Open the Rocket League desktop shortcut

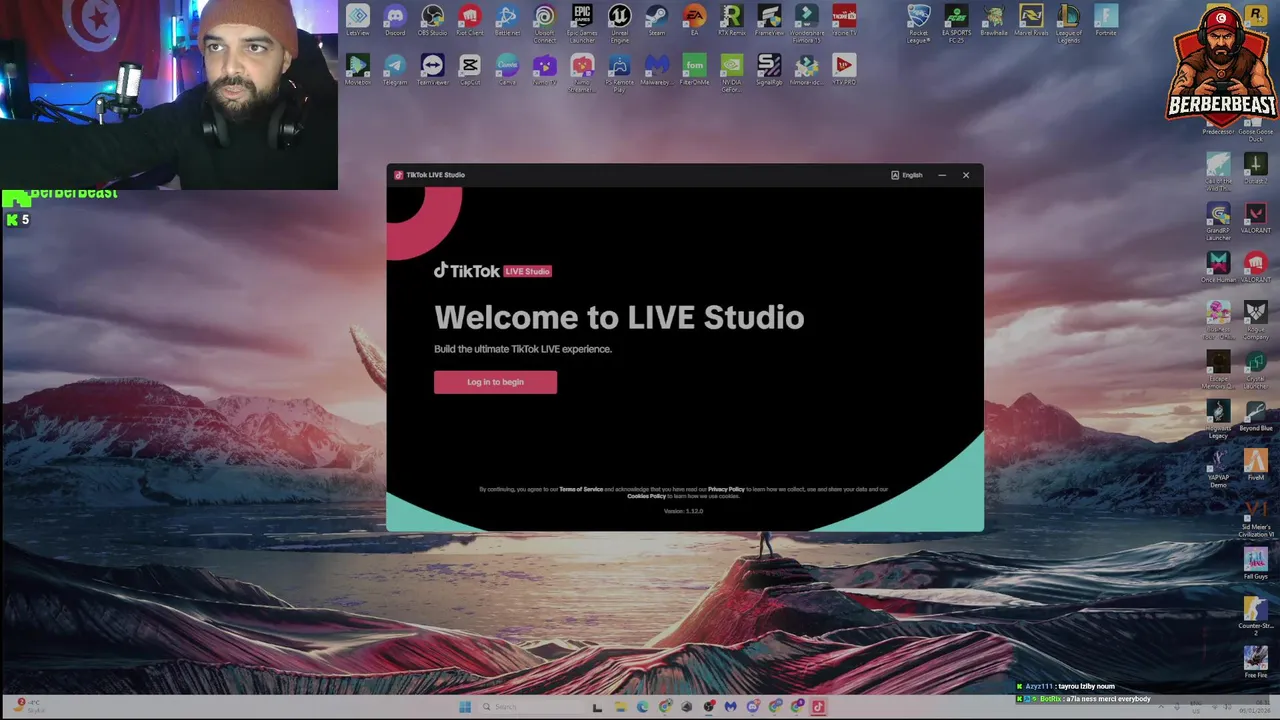[x=919, y=23]
